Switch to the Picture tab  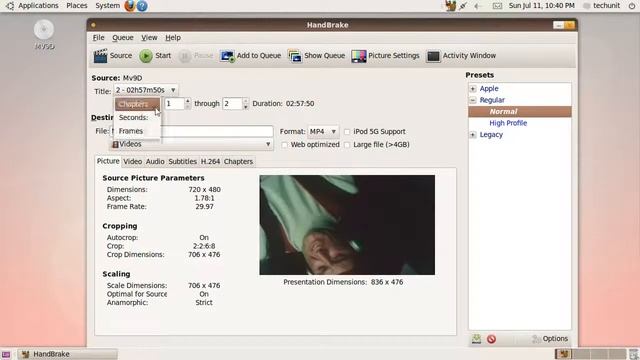pos(108,161)
